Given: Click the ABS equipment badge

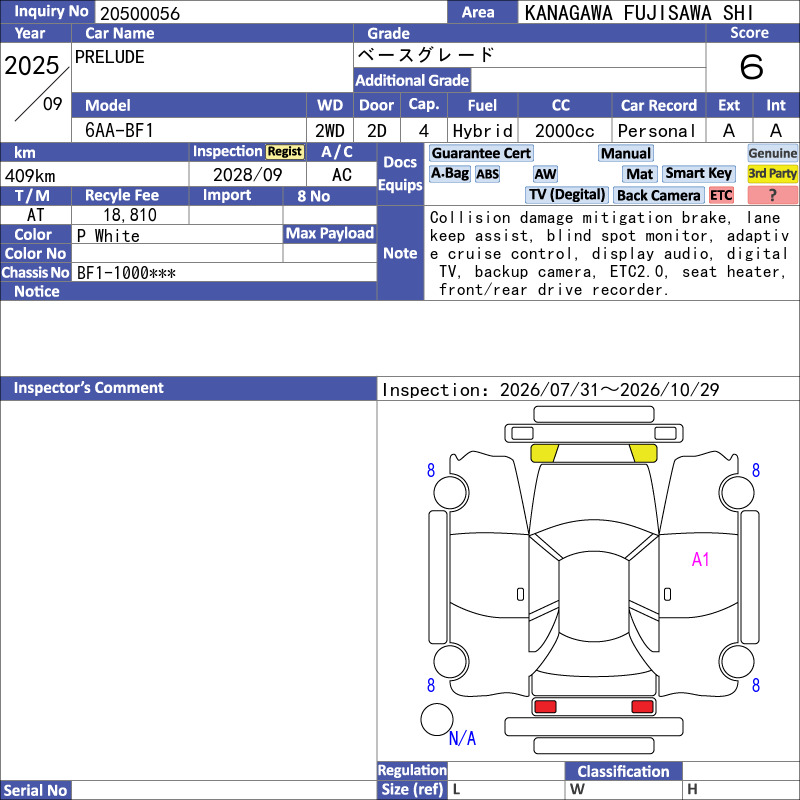Looking at the screenshot, I should [487, 174].
